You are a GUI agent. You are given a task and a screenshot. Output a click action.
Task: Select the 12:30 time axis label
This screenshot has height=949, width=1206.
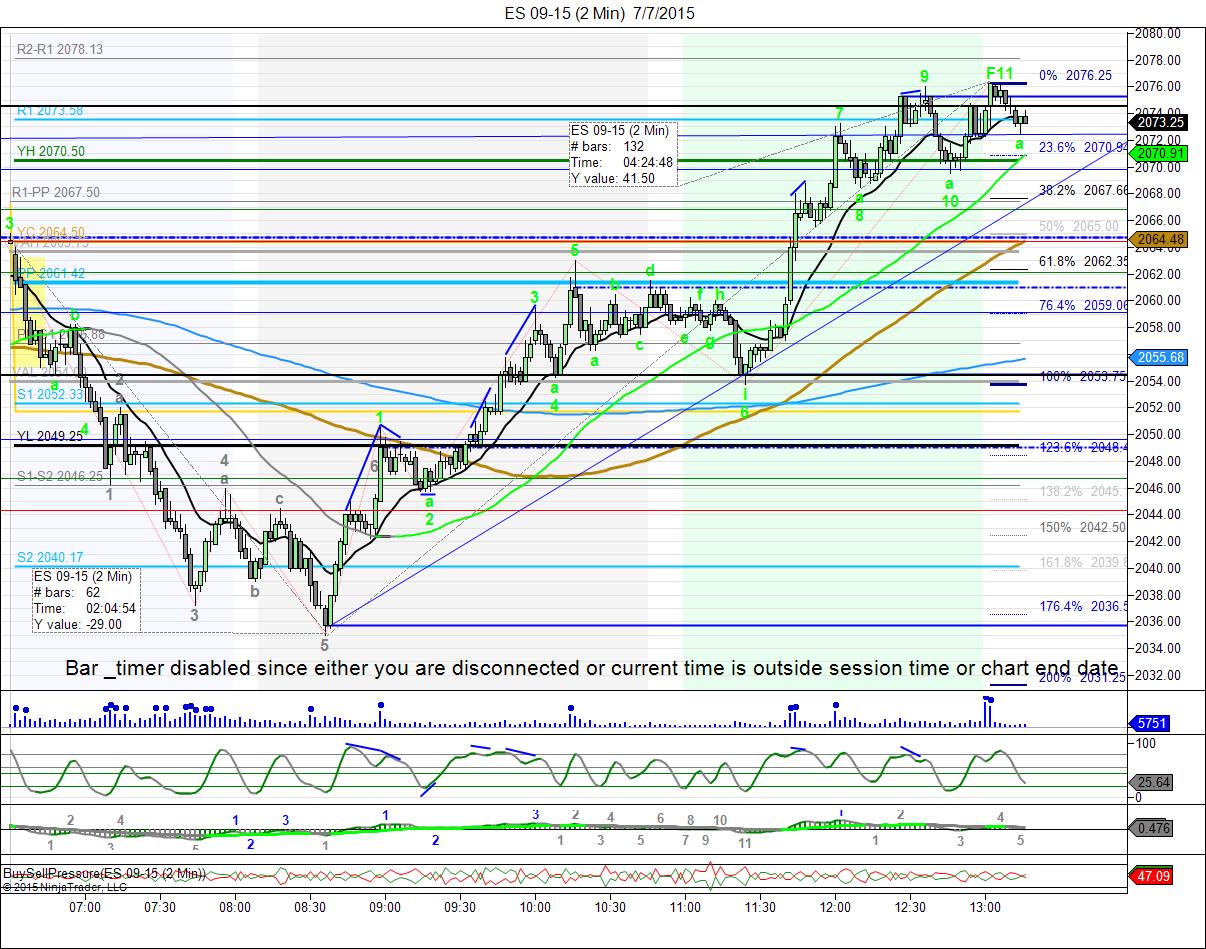(x=910, y=908)
